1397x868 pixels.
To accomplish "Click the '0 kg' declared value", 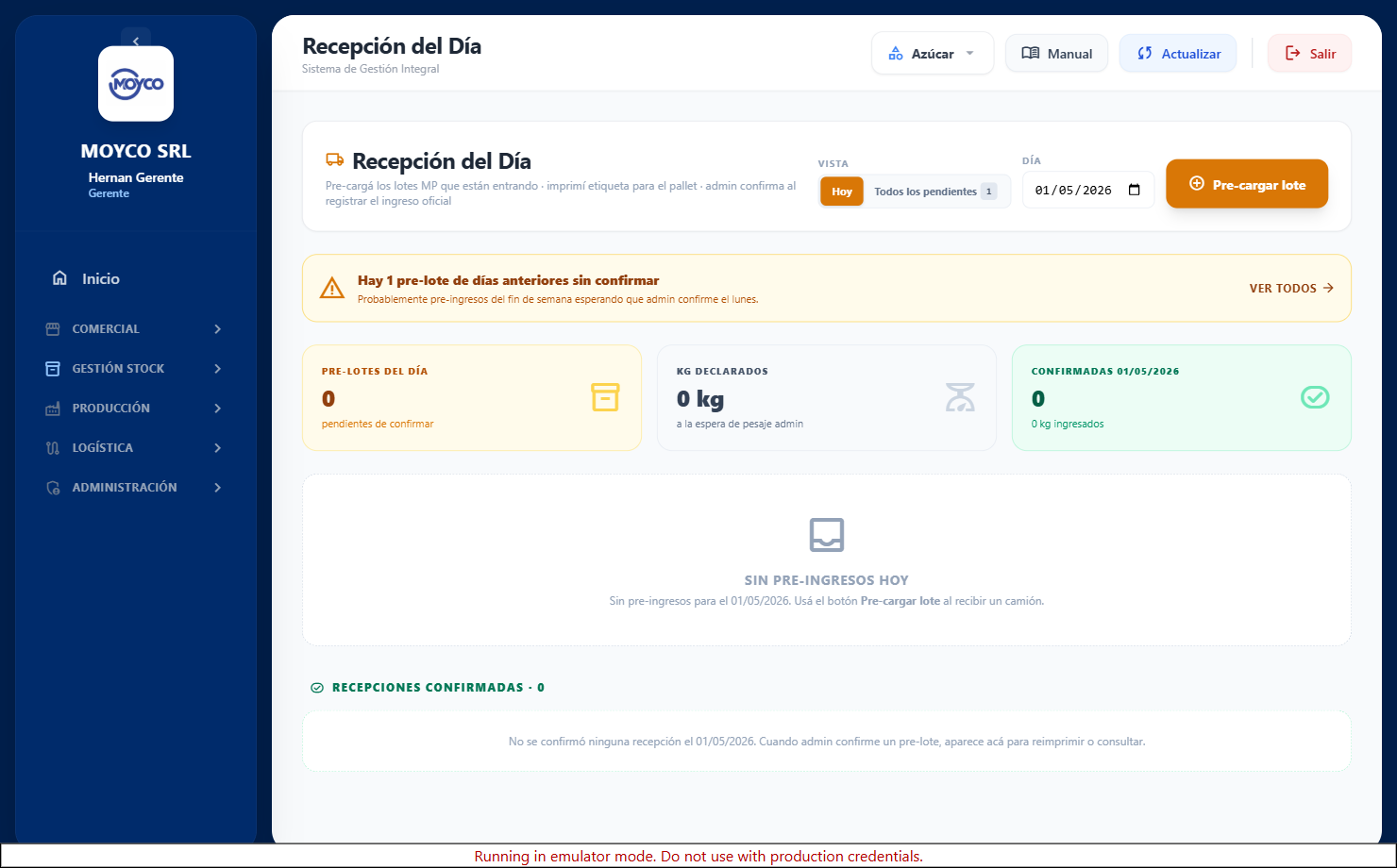I will point(700,399).
